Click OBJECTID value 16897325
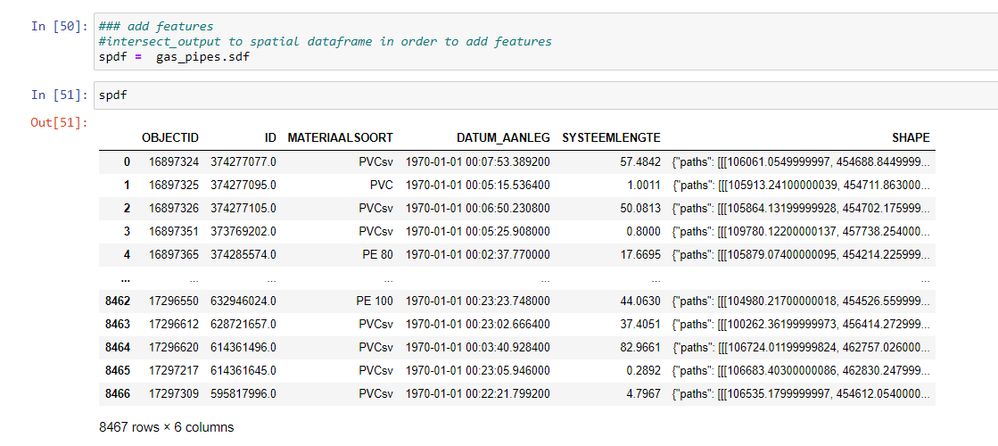The height and width of the screenshot is (446, 998). coord(174,185)
